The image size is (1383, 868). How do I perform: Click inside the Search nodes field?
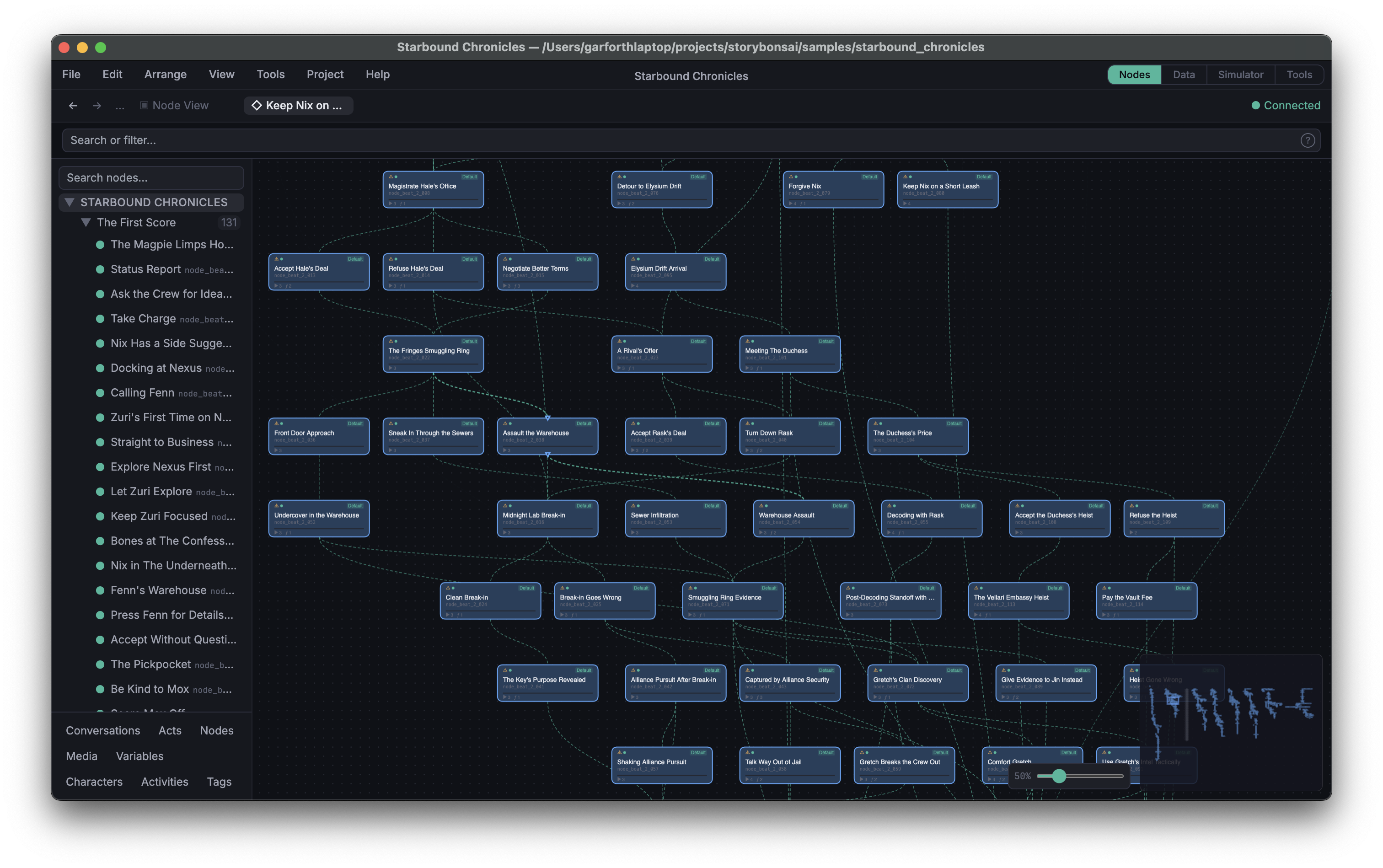point(151,178)
